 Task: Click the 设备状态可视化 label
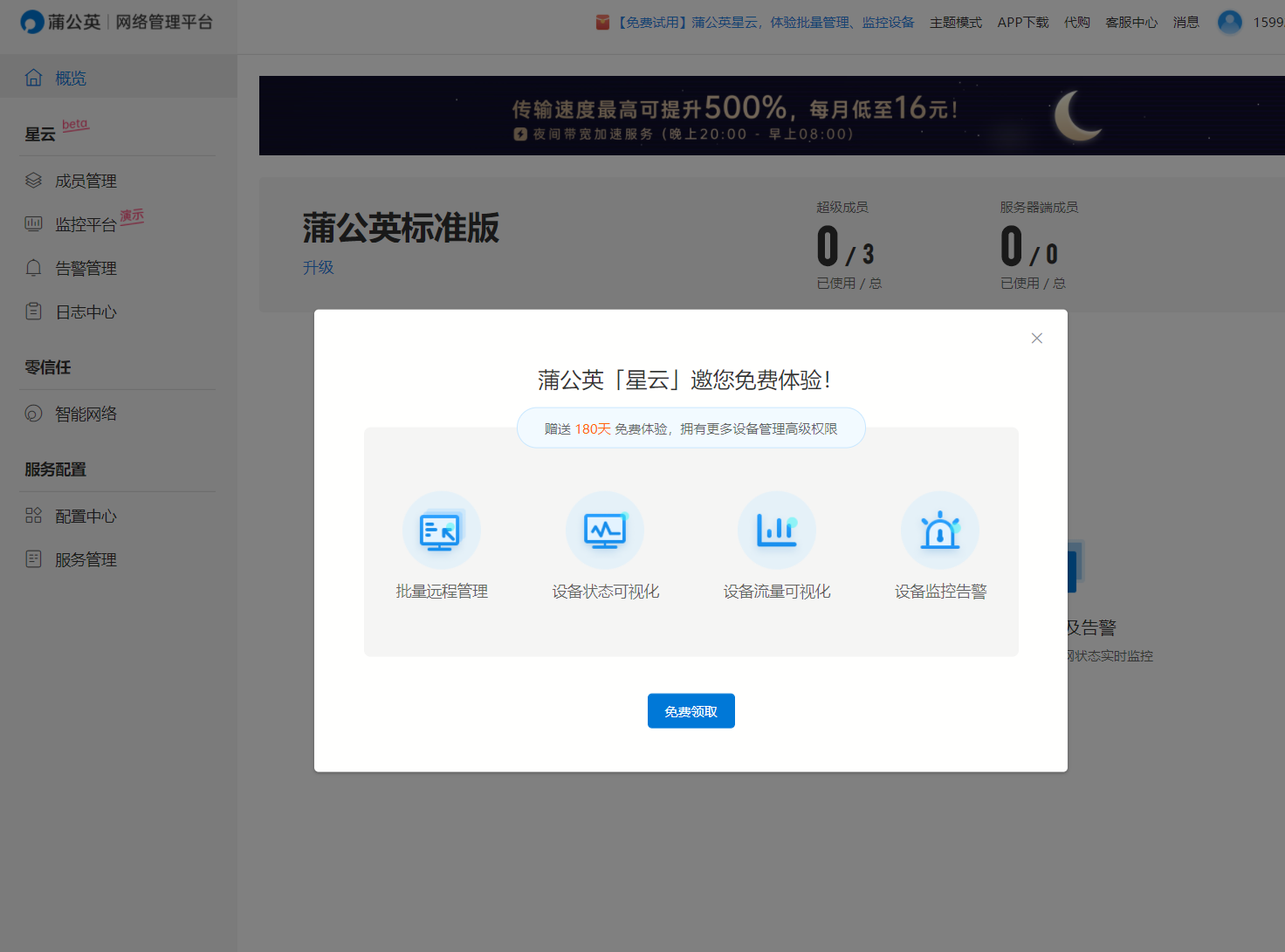[x=605, y=592]
